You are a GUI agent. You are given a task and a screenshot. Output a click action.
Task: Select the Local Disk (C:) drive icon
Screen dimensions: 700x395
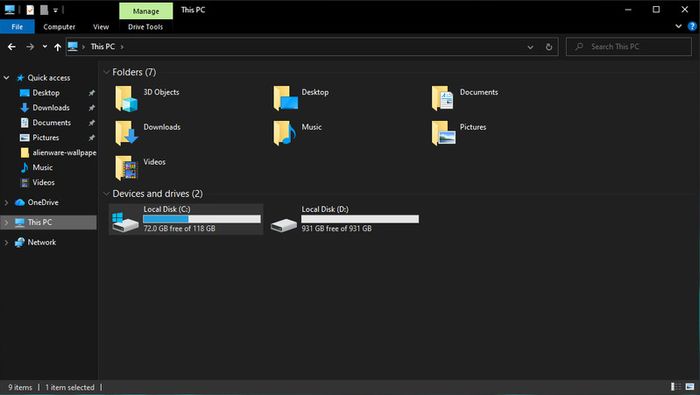pos(125,221)
